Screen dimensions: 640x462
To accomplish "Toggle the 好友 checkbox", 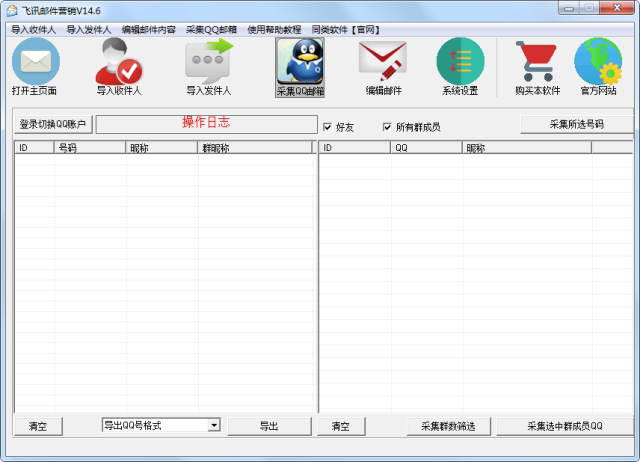I will tap(327, 127).
